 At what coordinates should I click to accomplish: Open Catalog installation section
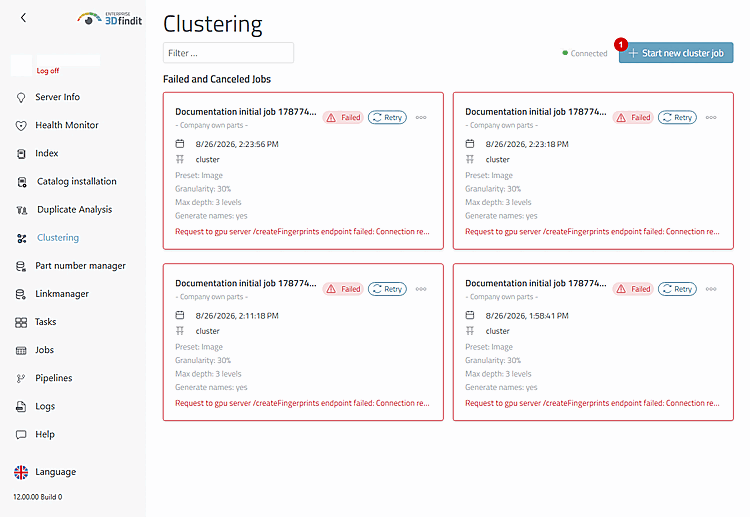pos(77,182)
